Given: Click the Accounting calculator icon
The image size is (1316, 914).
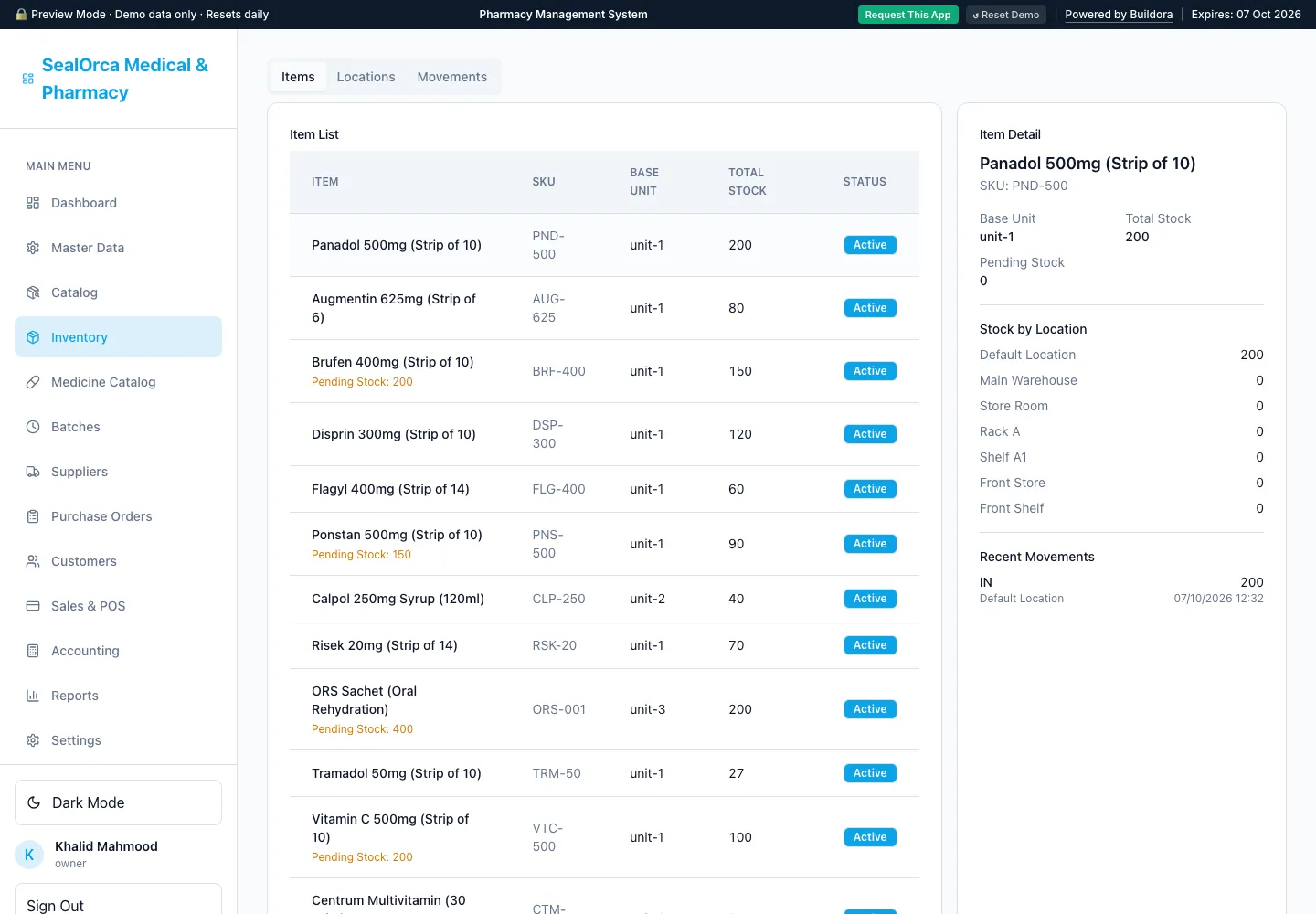Looking at the screenshot, I should (x=33, y=651).
